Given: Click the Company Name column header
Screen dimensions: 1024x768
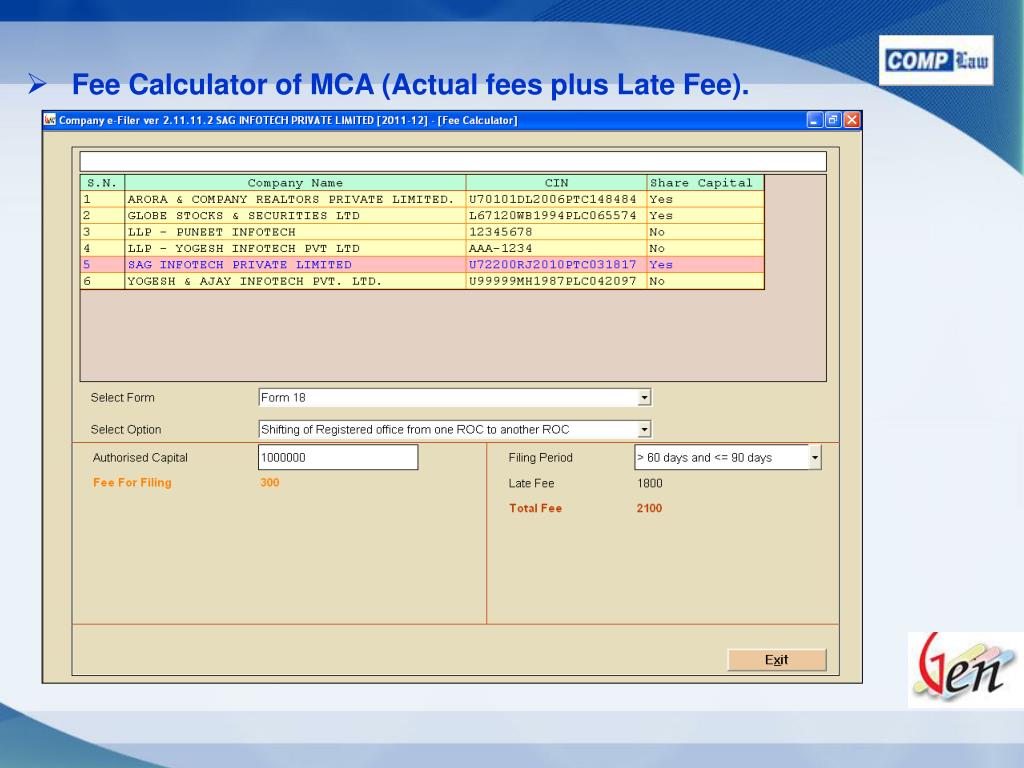Looking at the screenshot, I should click(295, 183).
